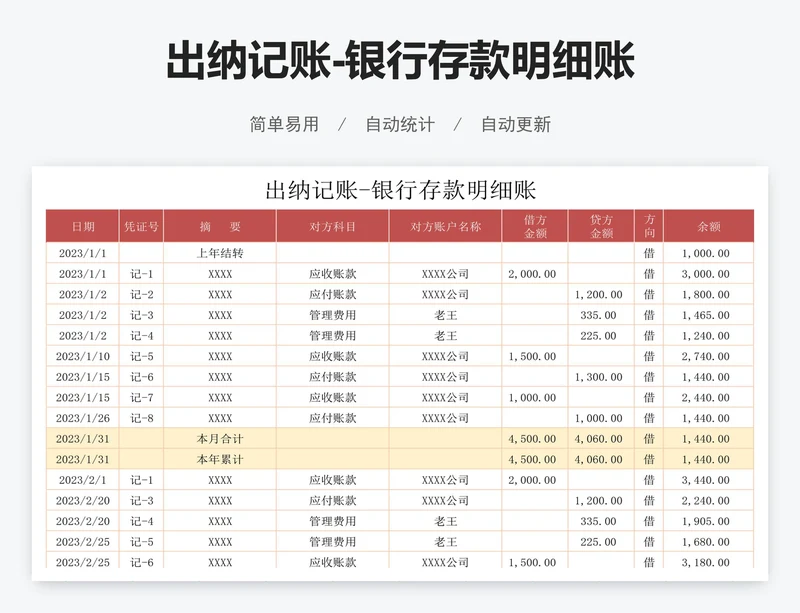
Task: Click 应收账款 in the 2023/1/10 row
Action: pyautogui.click(x=333, y=356)
